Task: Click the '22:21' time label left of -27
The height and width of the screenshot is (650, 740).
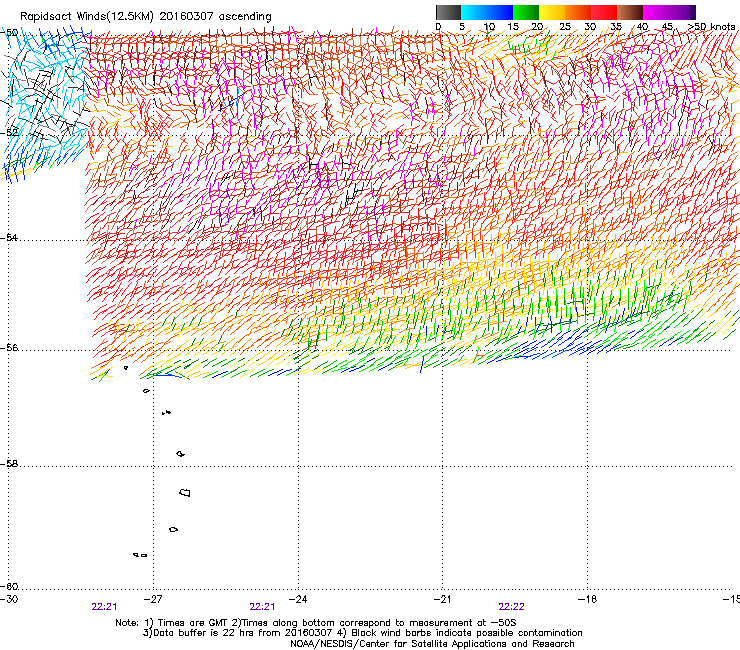Action: coord(104,607)
